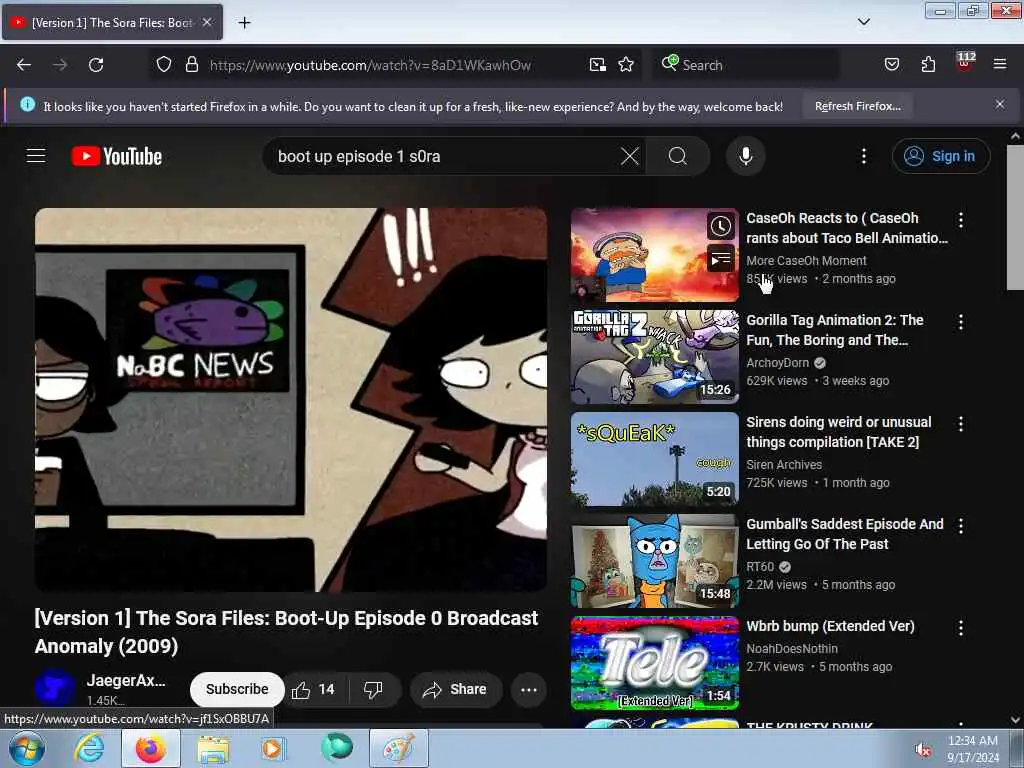The width and height of the screenshot is (1024, 768).
Task: Open Windows Explorer folder on taskbar
Action: (x=214, y=749)
